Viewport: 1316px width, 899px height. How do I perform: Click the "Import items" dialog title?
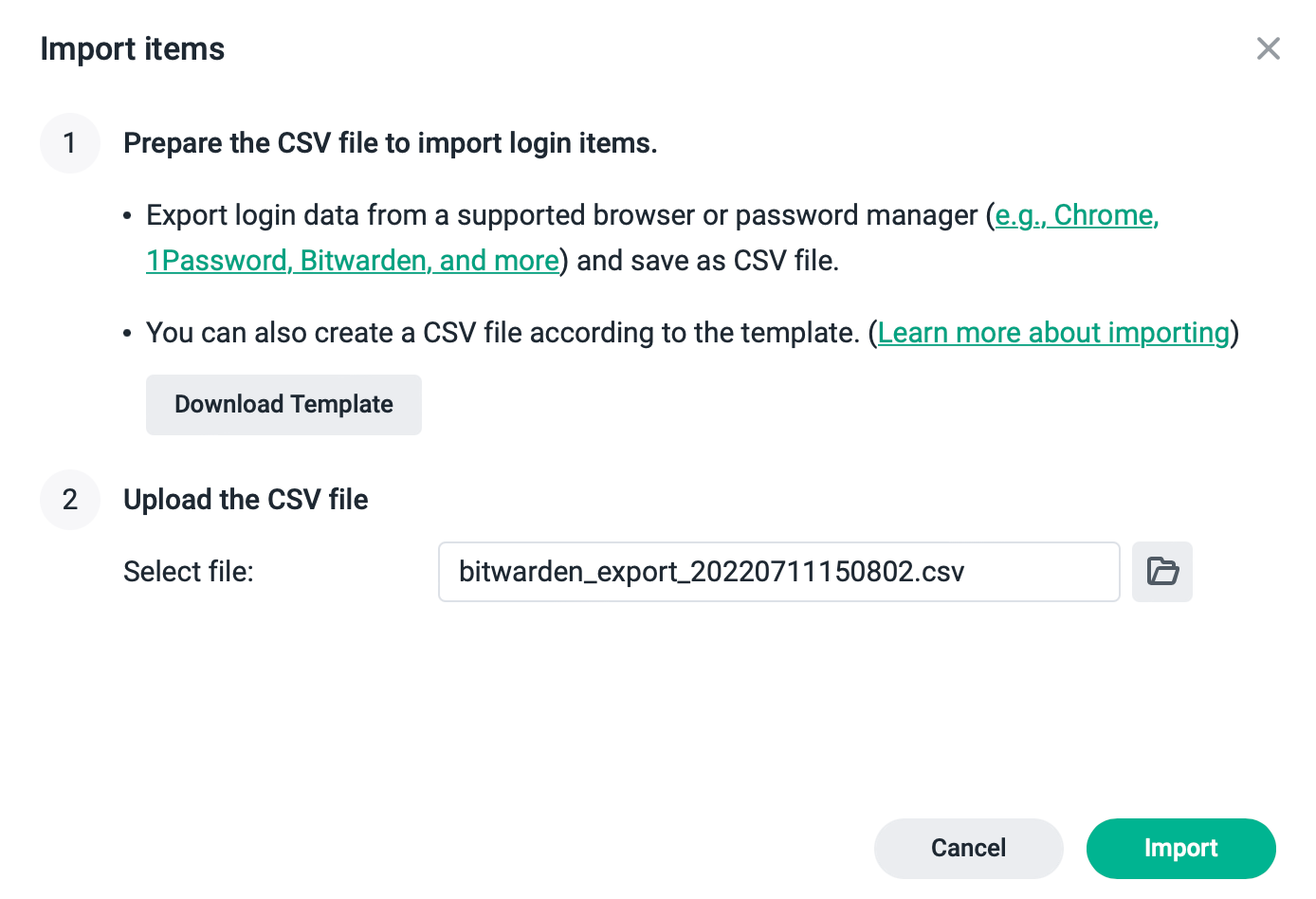(x=133, y=49)
